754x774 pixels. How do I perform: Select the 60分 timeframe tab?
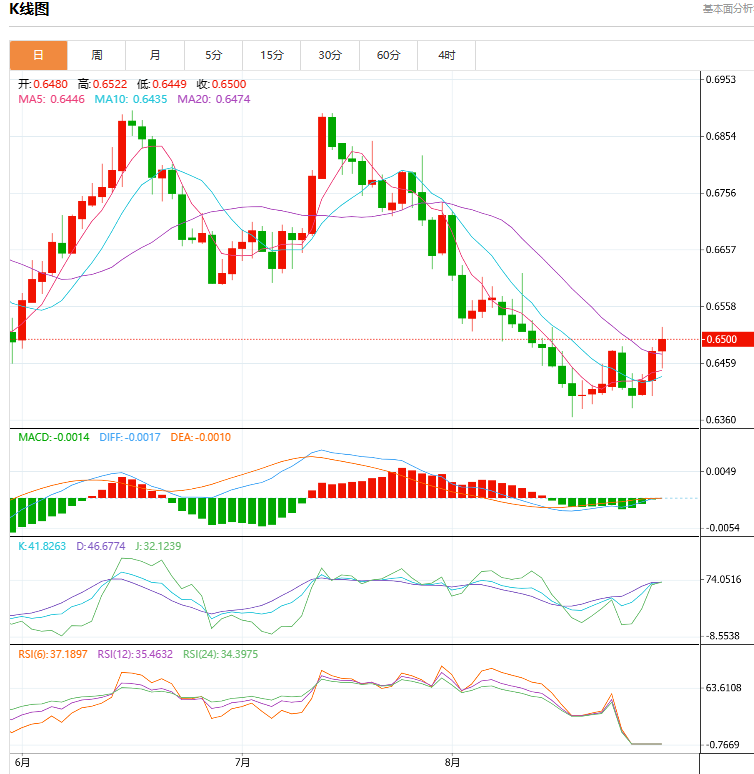pyautogui.click(x=389, y=55)
